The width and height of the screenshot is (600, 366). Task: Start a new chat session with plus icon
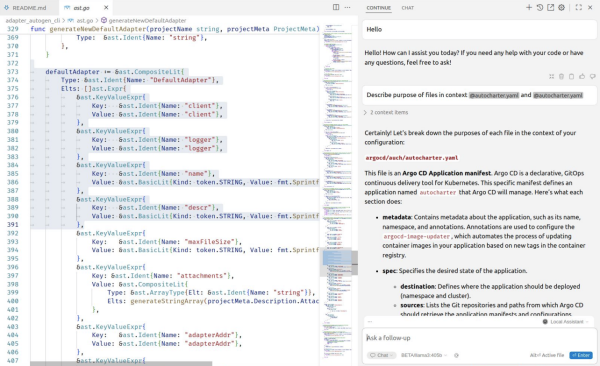(529, 7)
